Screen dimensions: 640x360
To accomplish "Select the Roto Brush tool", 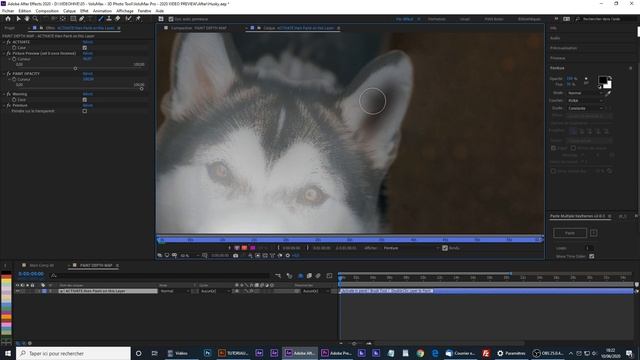I will pyautogui.click(x=129, y=19).
